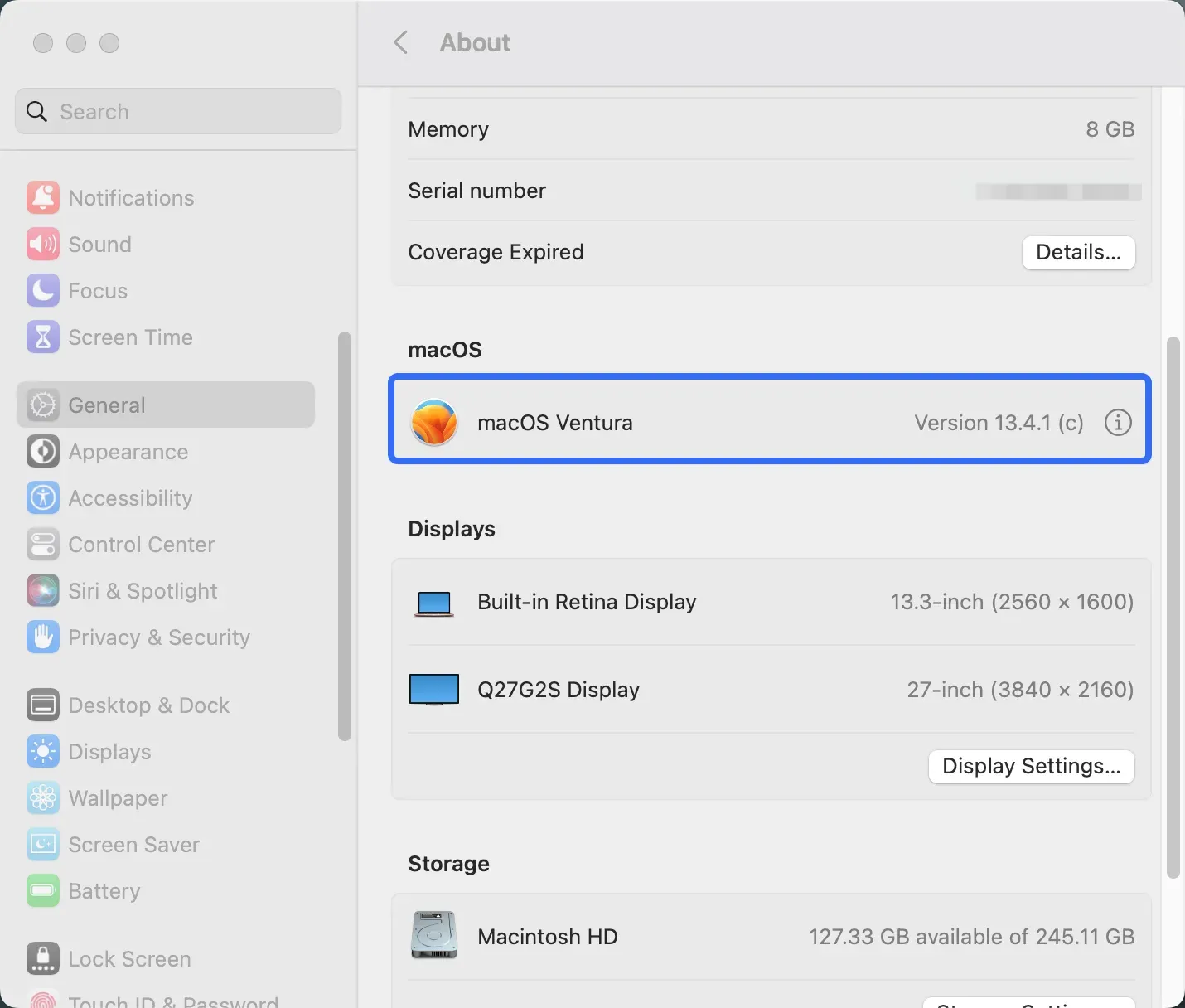Click the sidebar vertical scrollbar

345,536
